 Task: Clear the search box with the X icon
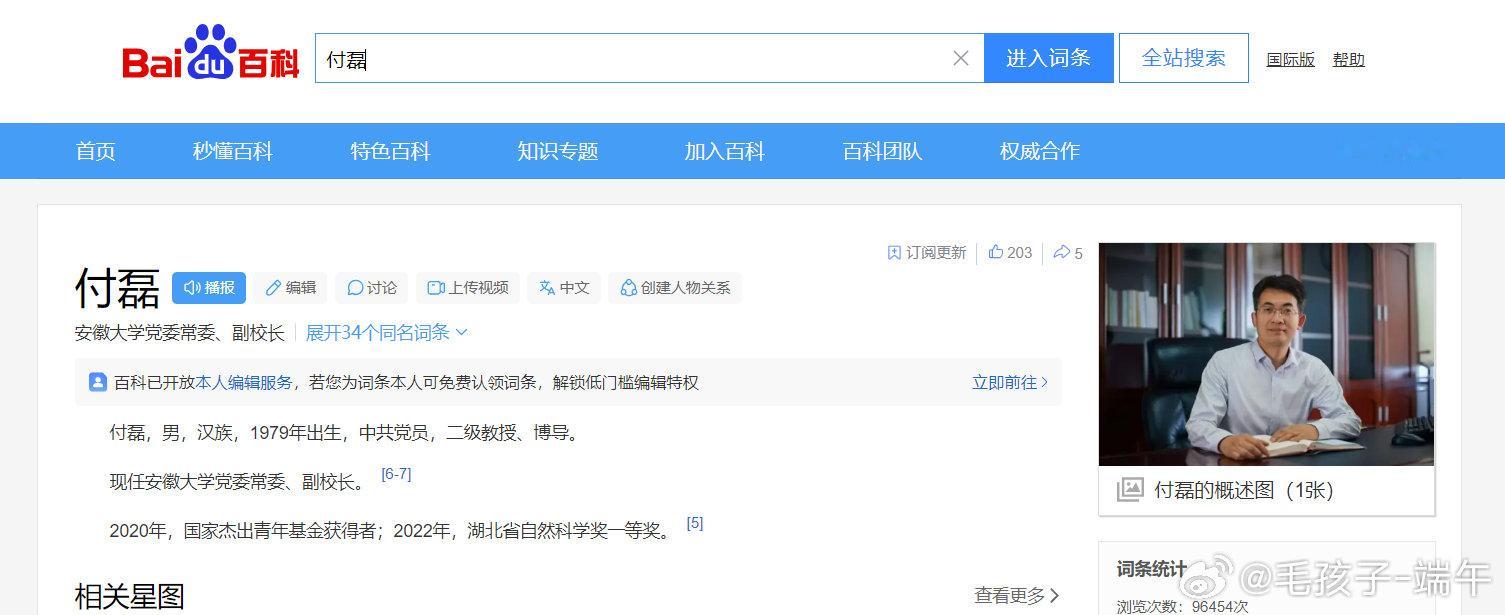coord(961,58)
